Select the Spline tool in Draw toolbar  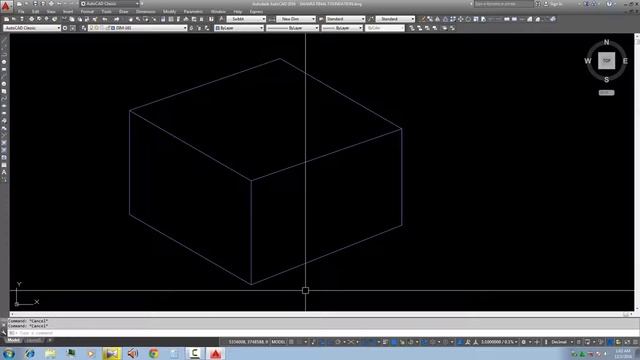point(4,99)
